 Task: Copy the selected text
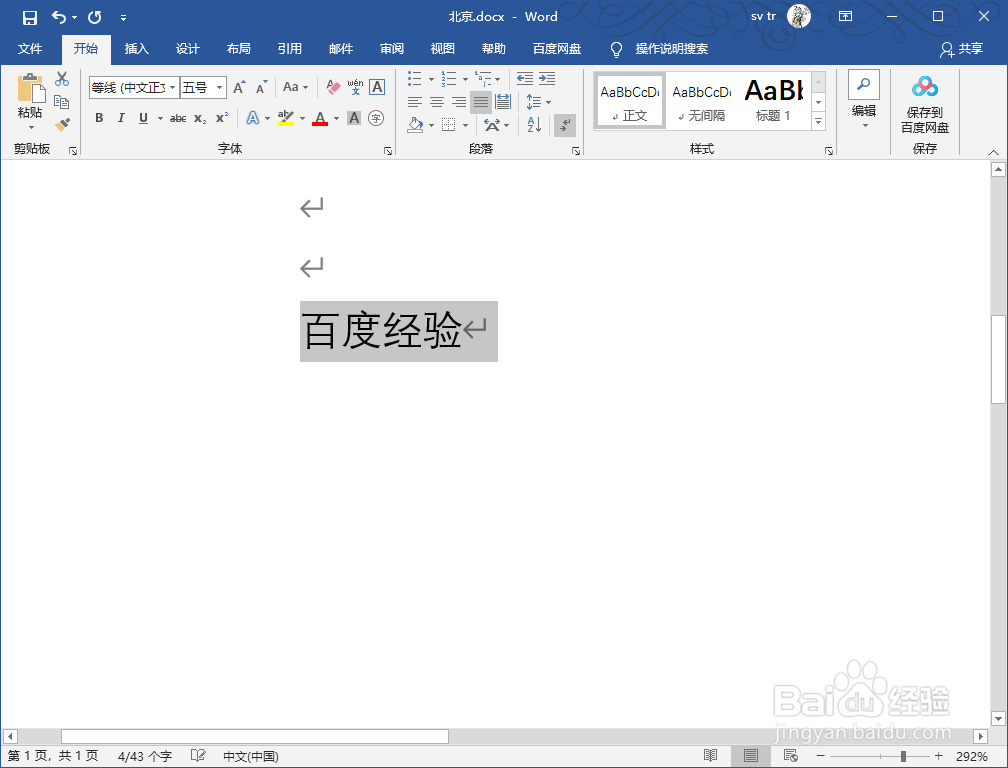[x=62, y=102]
